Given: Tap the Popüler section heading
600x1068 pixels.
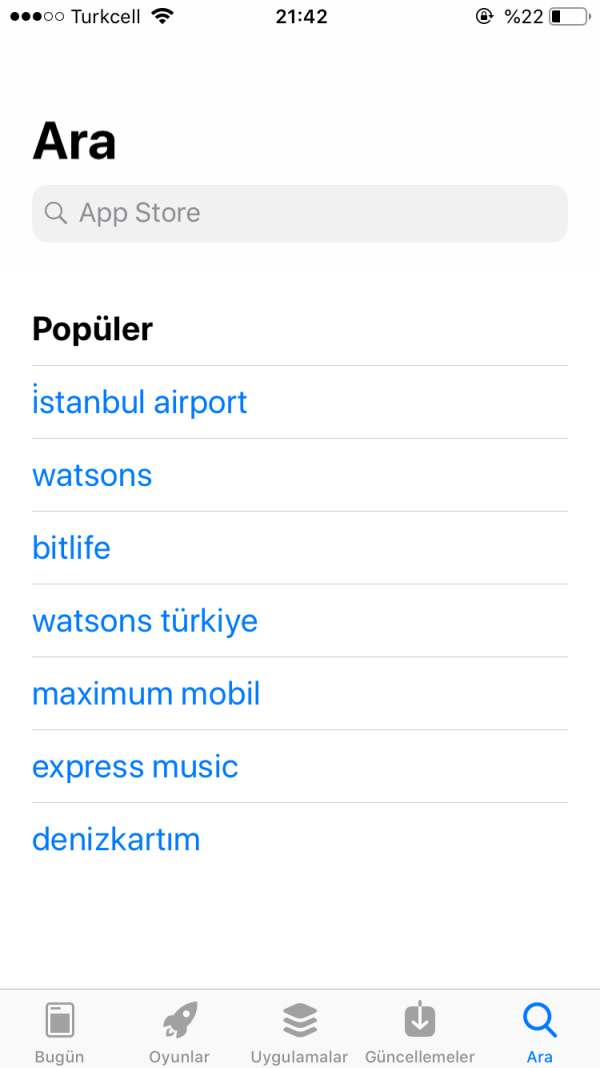Looking at the screenshot, I should pyautogui.click(x=92, y=328).
